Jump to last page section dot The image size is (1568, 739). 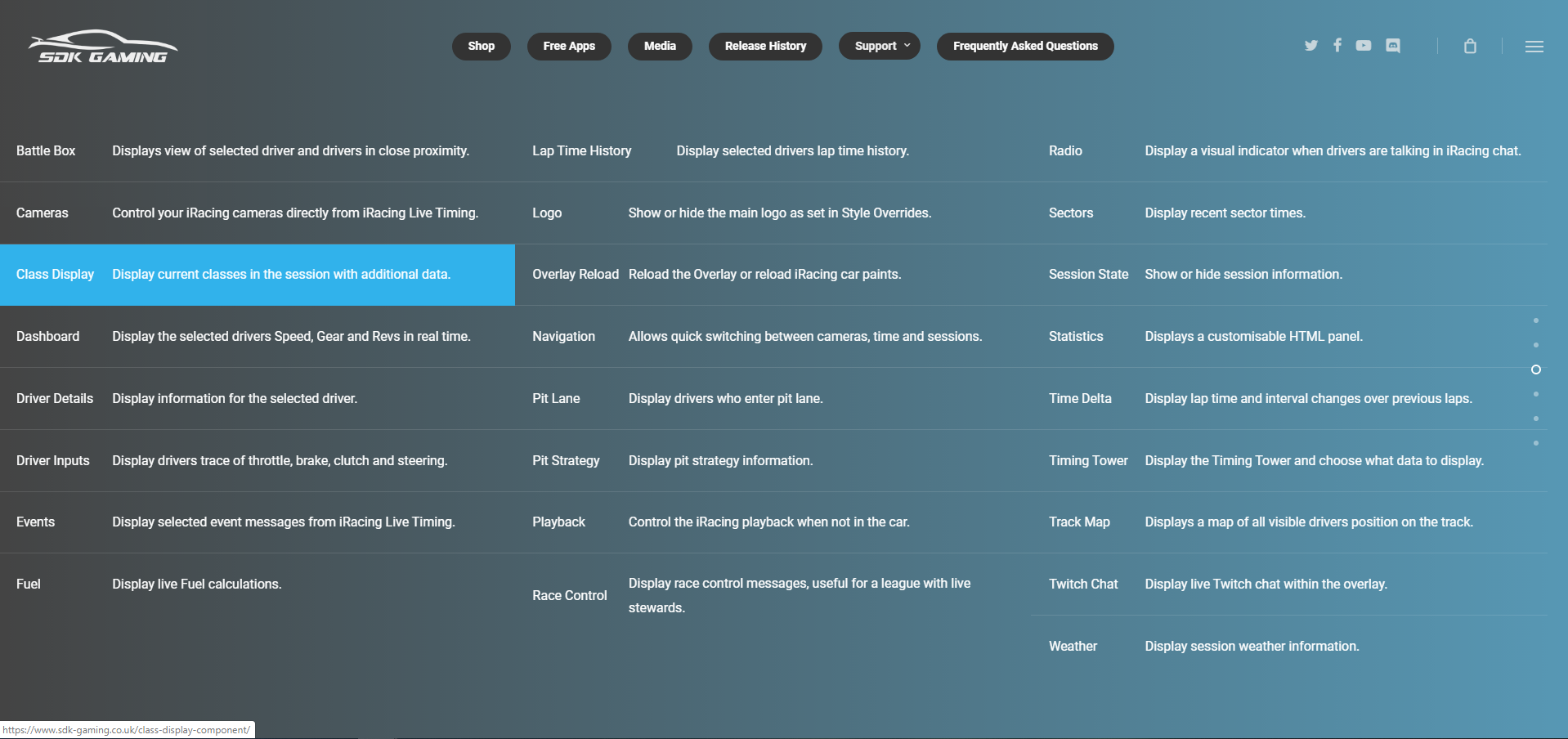[x=1536, y=443]
